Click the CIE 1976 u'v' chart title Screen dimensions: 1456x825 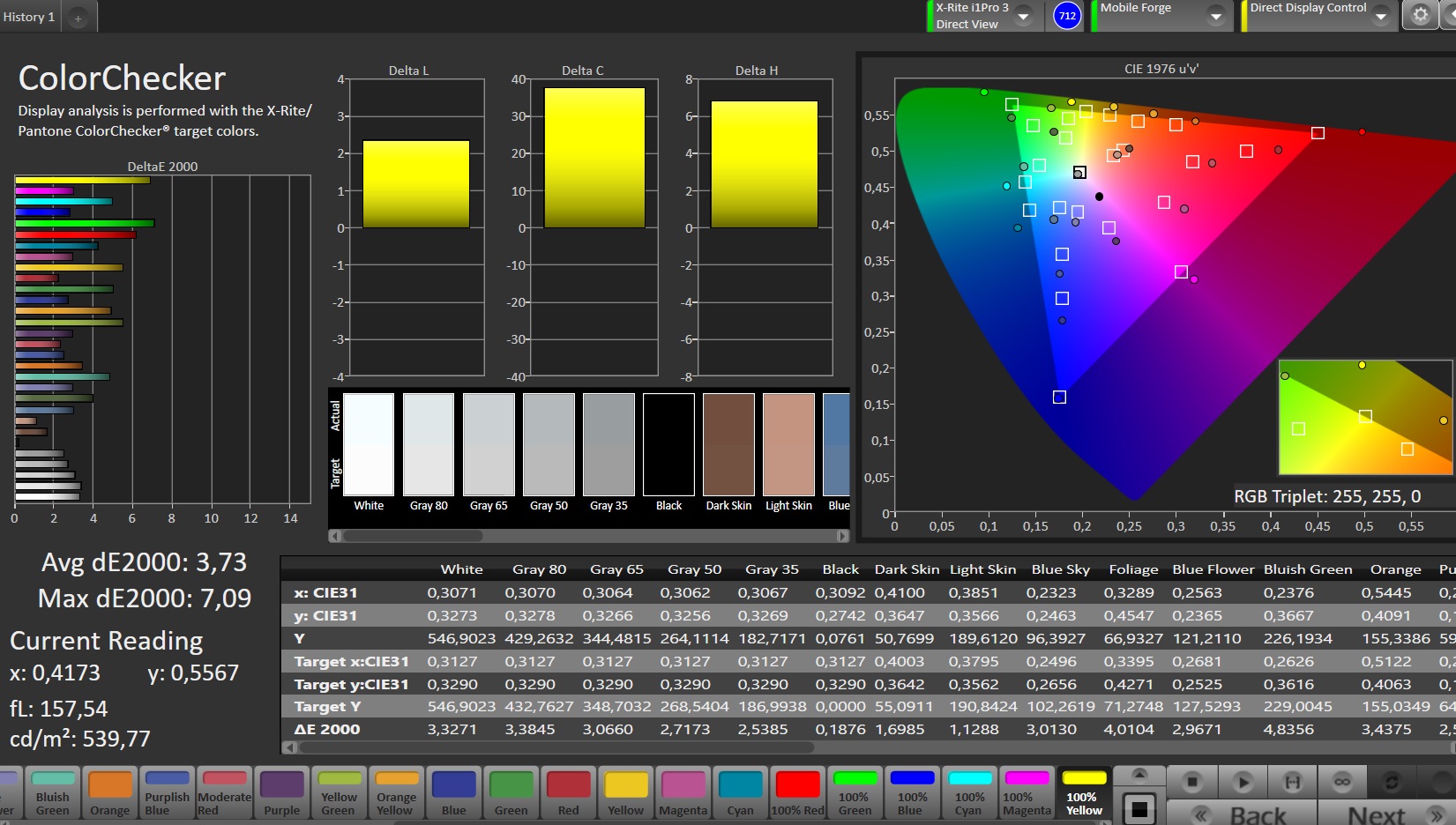1161,69
